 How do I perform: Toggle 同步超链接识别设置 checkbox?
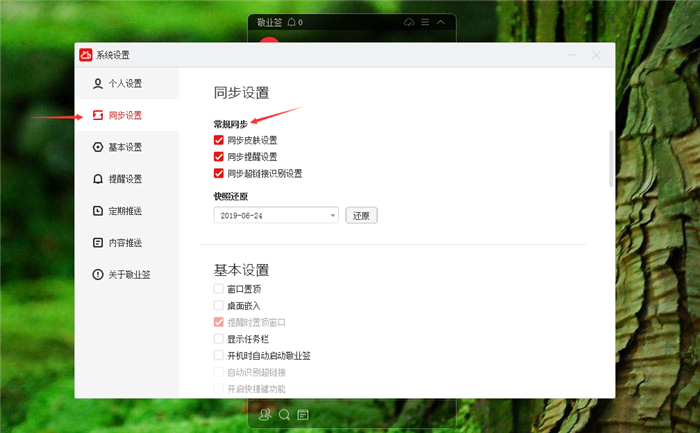[x=218, y=173]
